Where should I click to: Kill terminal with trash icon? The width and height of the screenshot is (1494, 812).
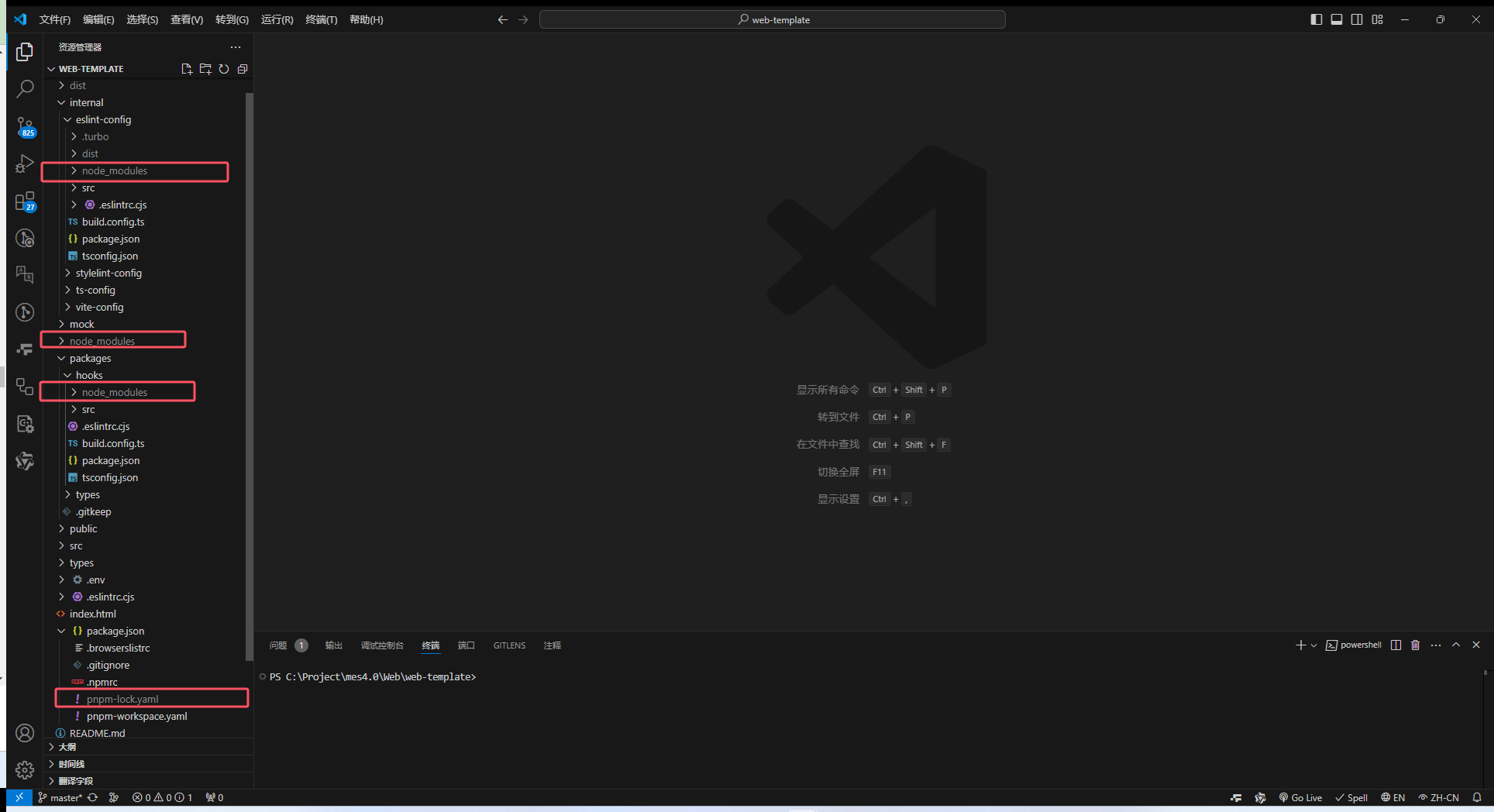[x=1415, y=645]
